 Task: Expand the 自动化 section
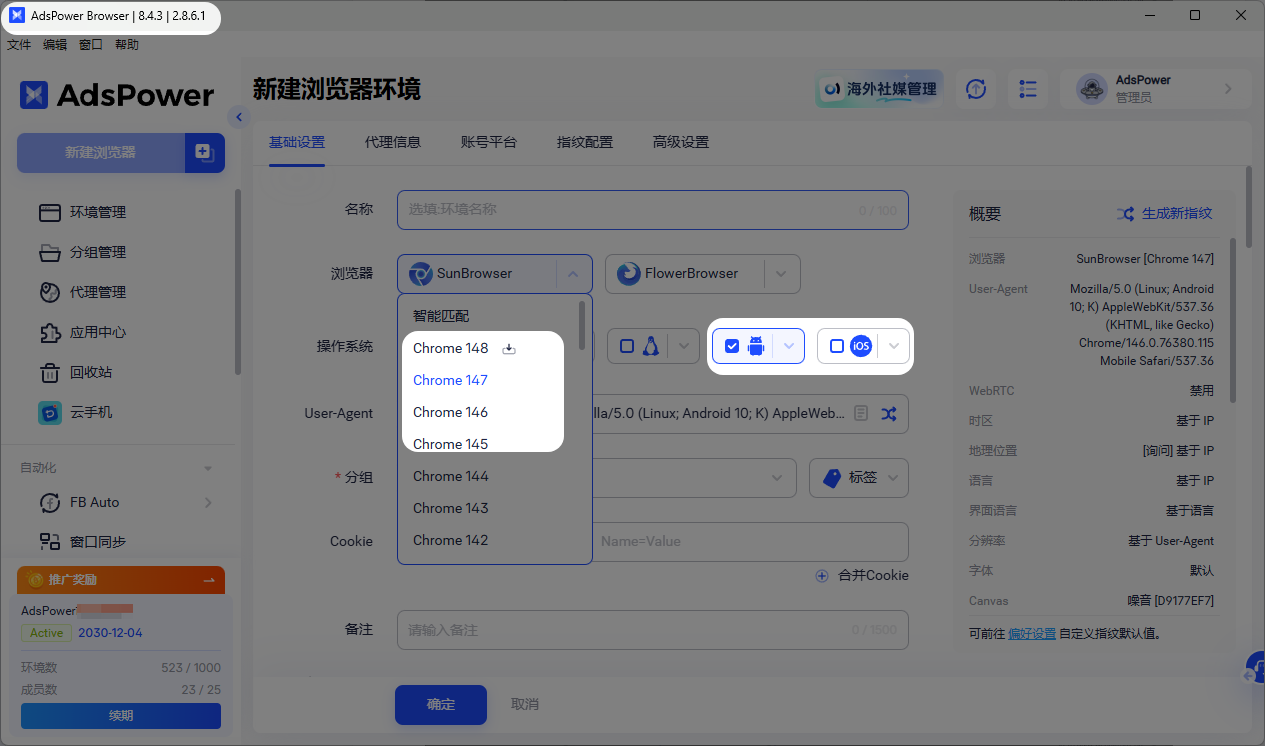[208, 468]
